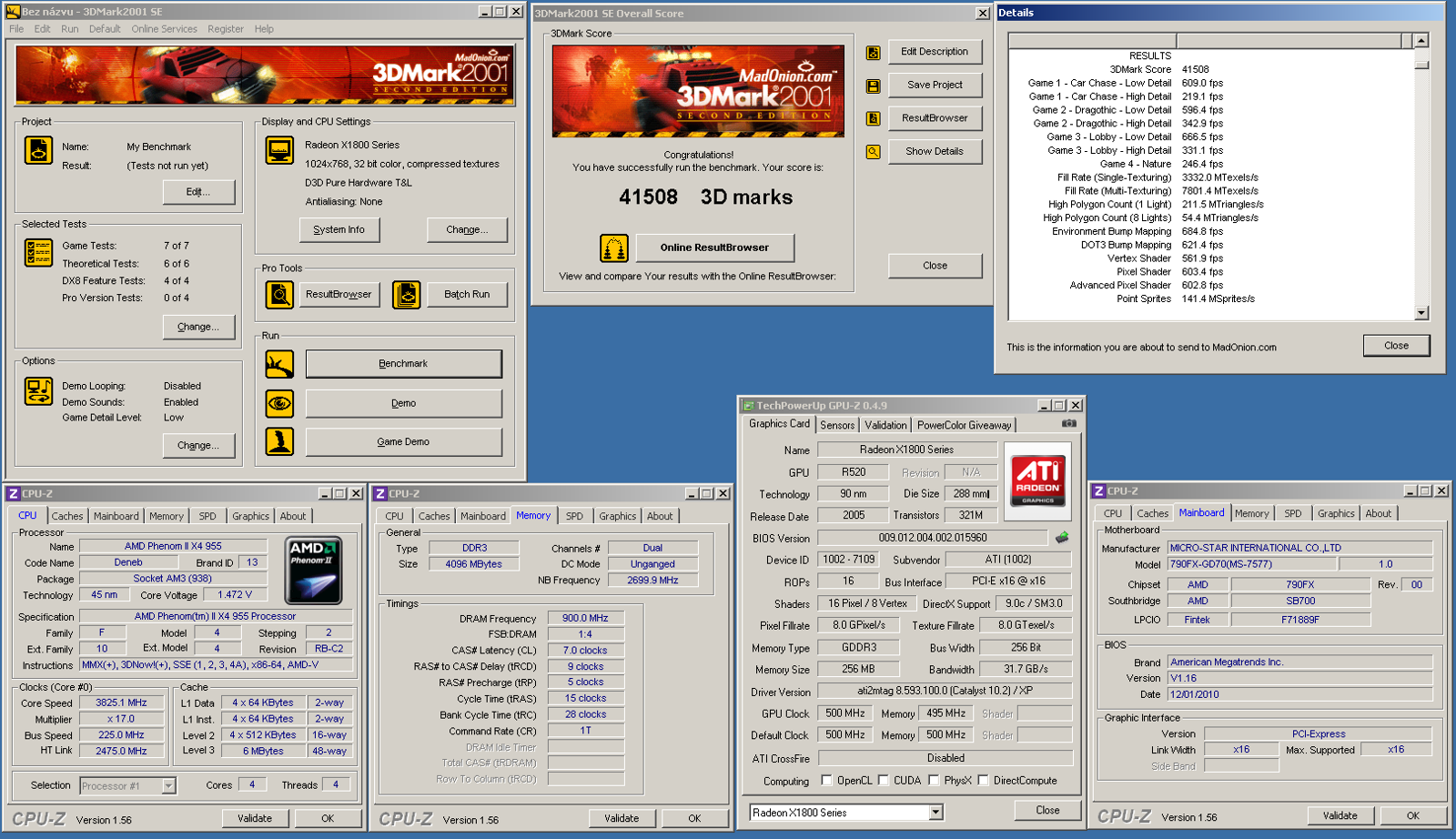Switch to the Validation tab in GPU-Z
Screen dimensions: 1456x839
click(x=885, y=425)
